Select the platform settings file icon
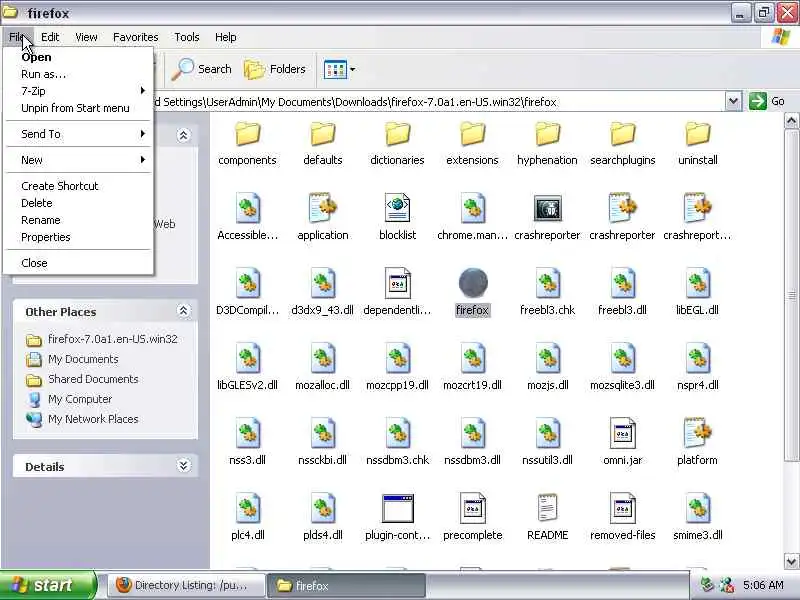Viewport: 800px width, 600px height. (697, 433)
